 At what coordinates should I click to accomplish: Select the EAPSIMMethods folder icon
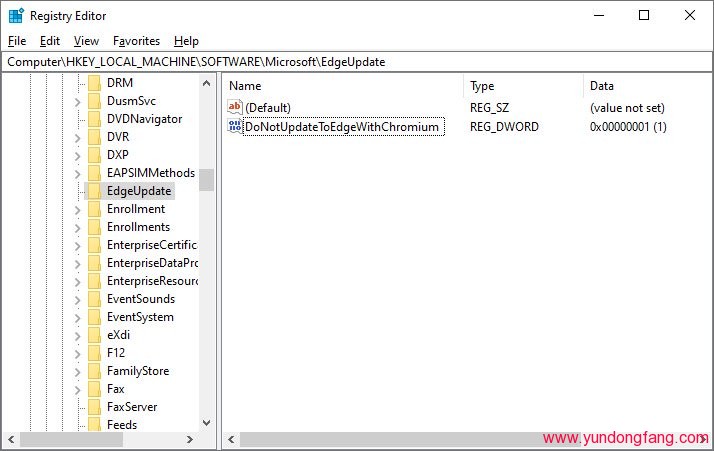tap(94, 173)
